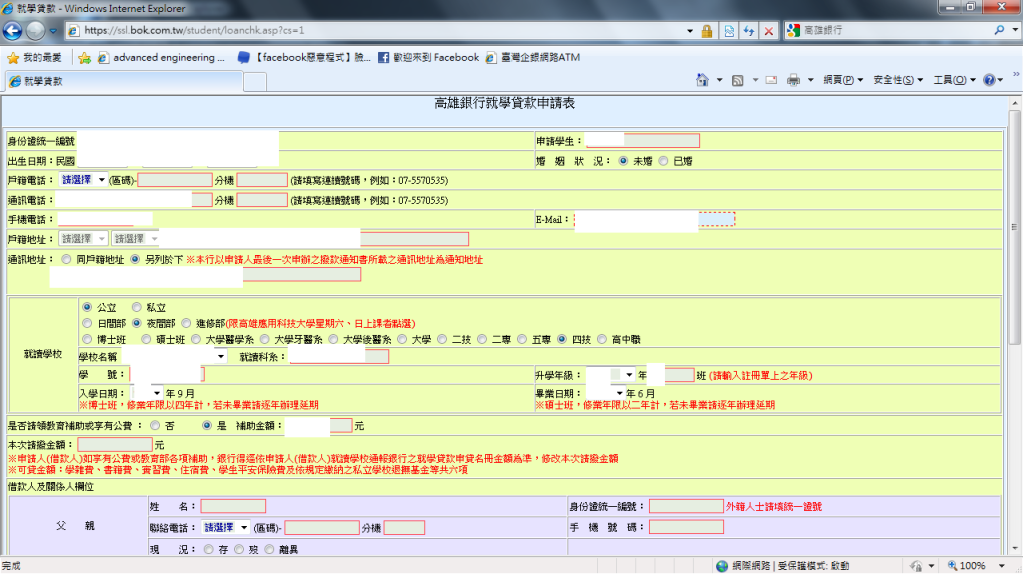The width and height of the screenshot is (1023, 574).
Task: Select 公立 school type radio
Action: (x=87, y=307)
